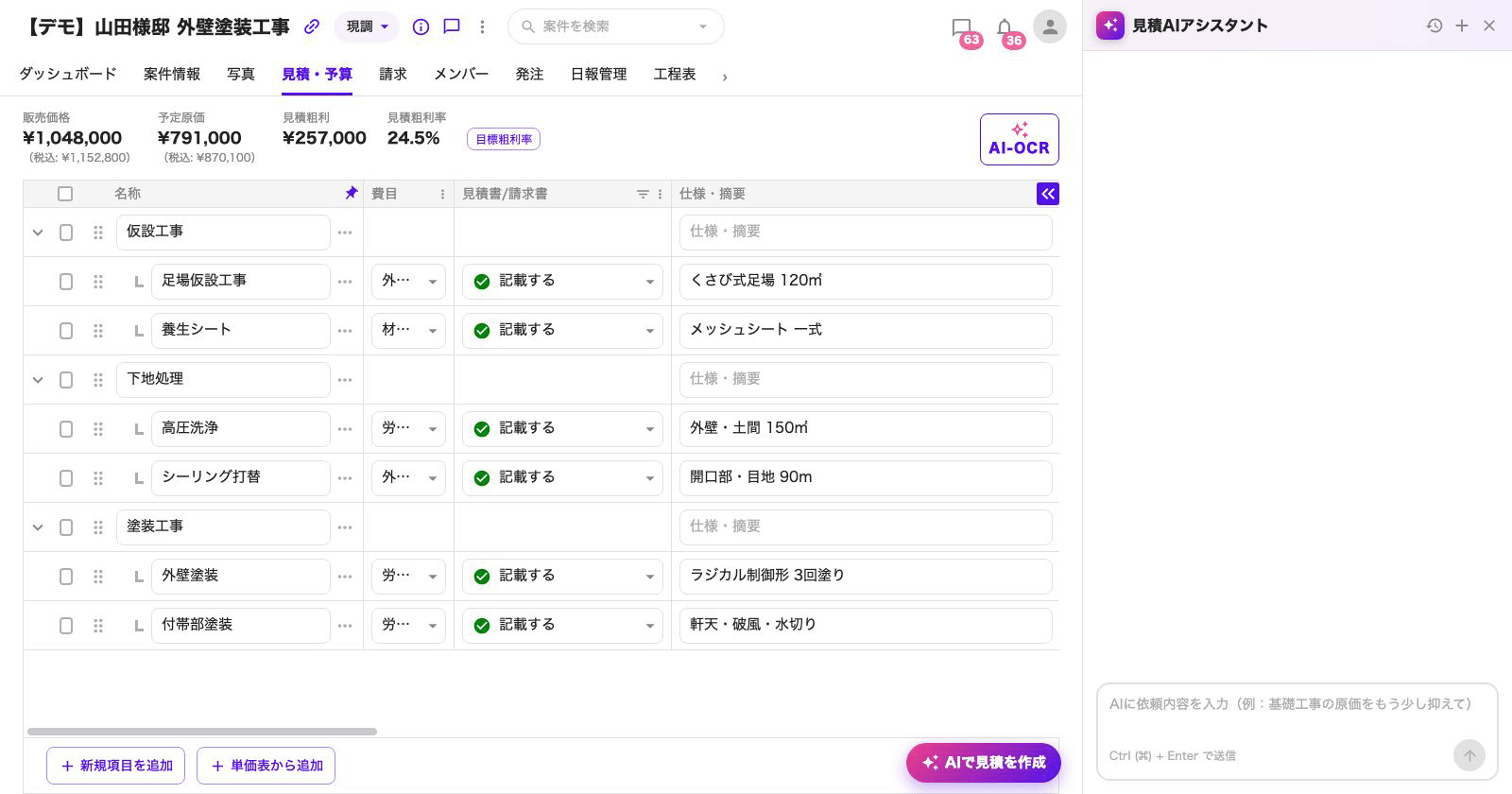Click drag handle of 仮設工事 row
Image resolution: width=1512 pixels, height=794 pixels.
pos(98,233)
